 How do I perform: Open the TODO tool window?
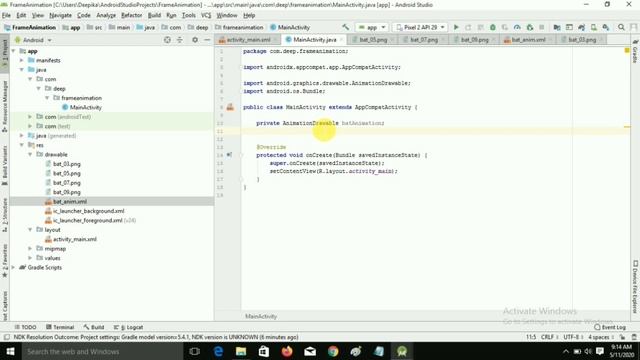pos(25,327)
